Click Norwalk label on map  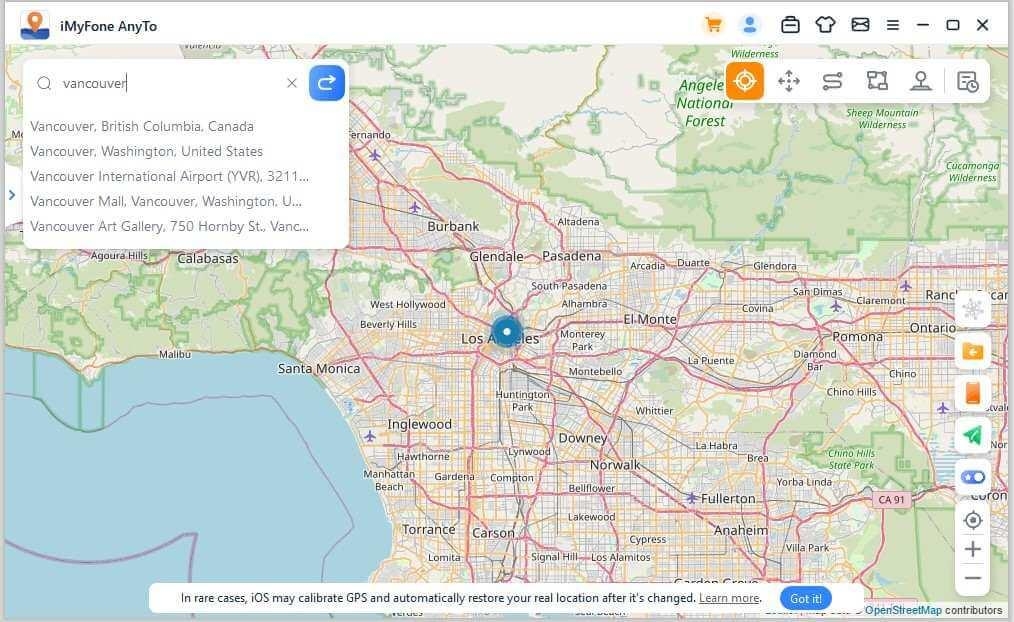click(x=615, y=465)
